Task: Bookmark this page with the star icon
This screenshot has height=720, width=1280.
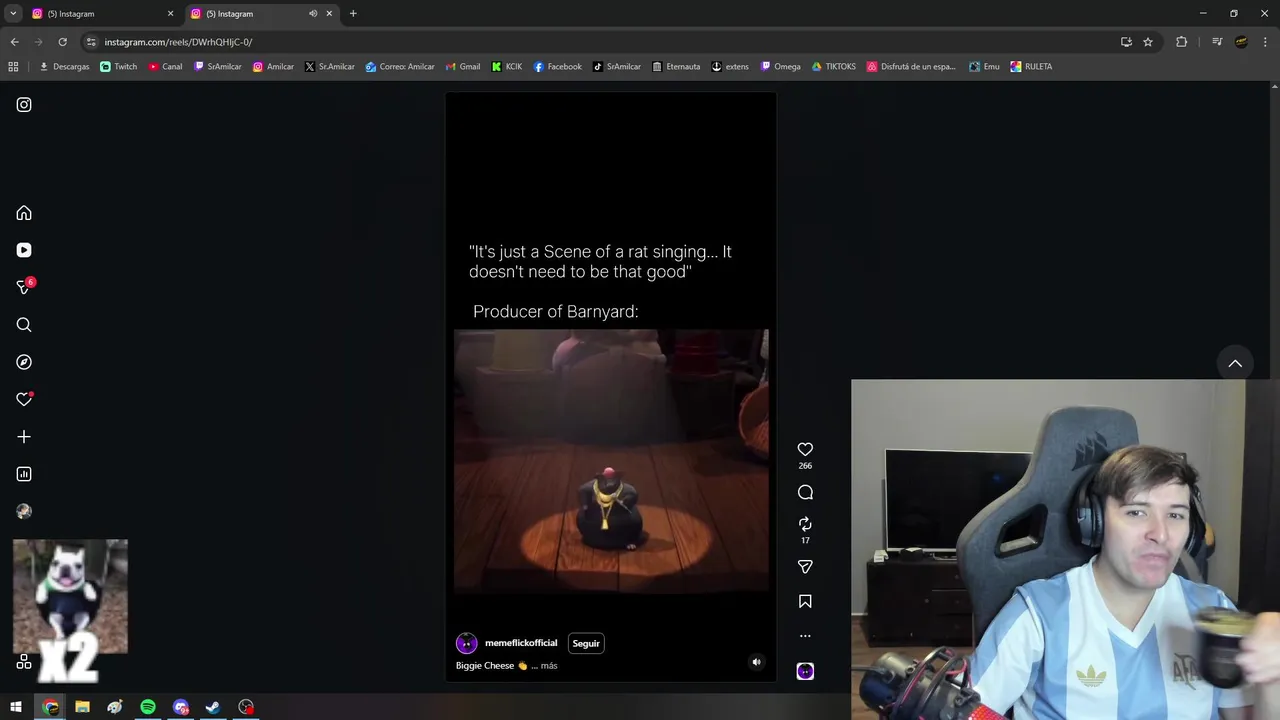Action: pyautogui.click(x=1148, y=42)
